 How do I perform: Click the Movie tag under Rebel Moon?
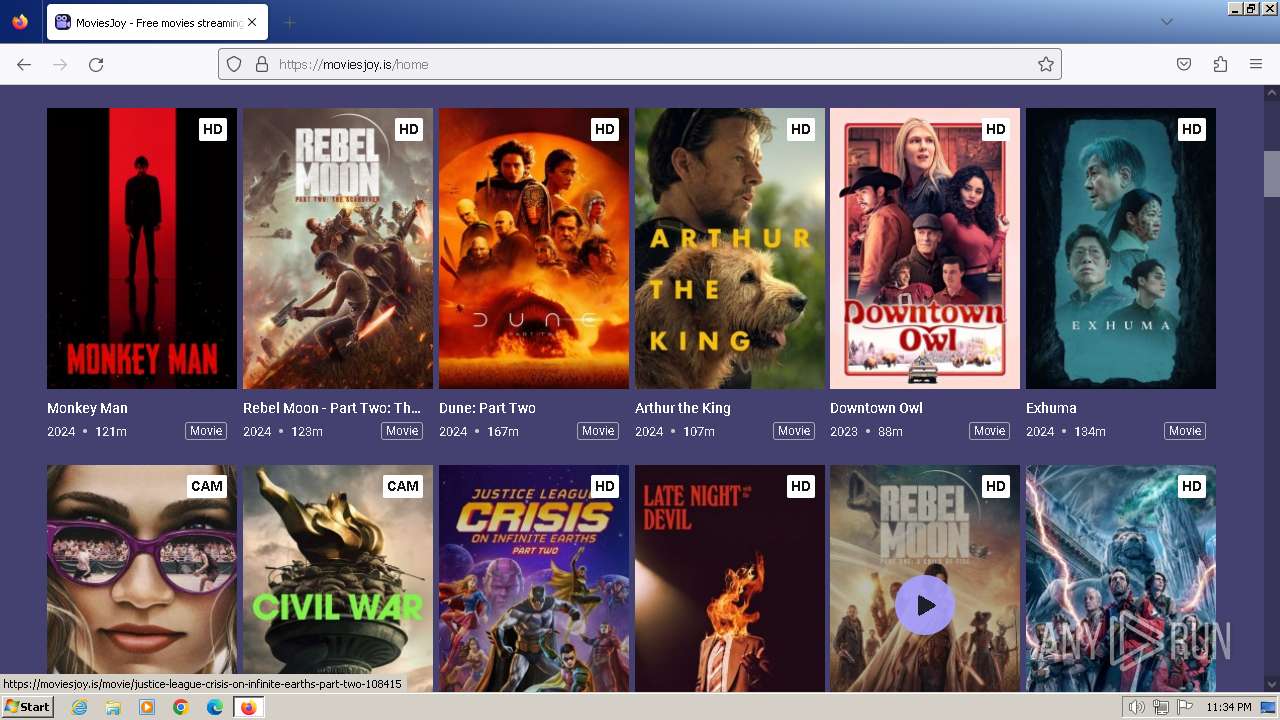tap(402, 431)
